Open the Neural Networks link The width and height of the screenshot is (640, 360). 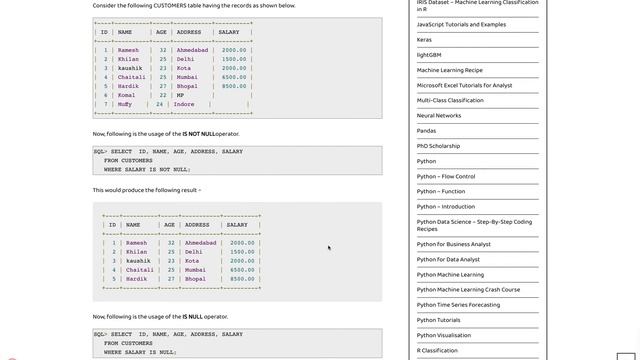tap(439, 116)
